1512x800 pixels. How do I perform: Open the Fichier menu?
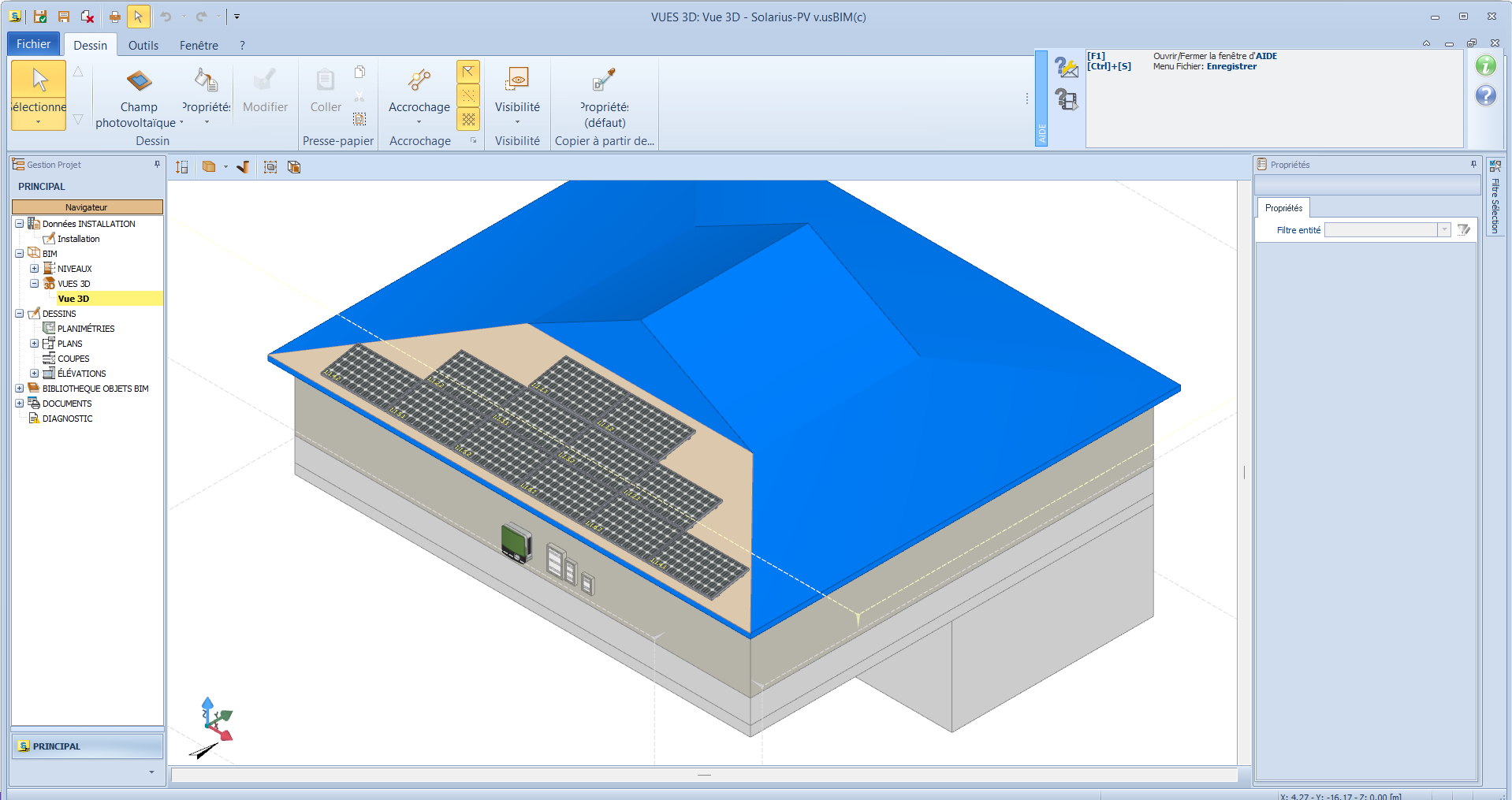[x=34, y=44]
